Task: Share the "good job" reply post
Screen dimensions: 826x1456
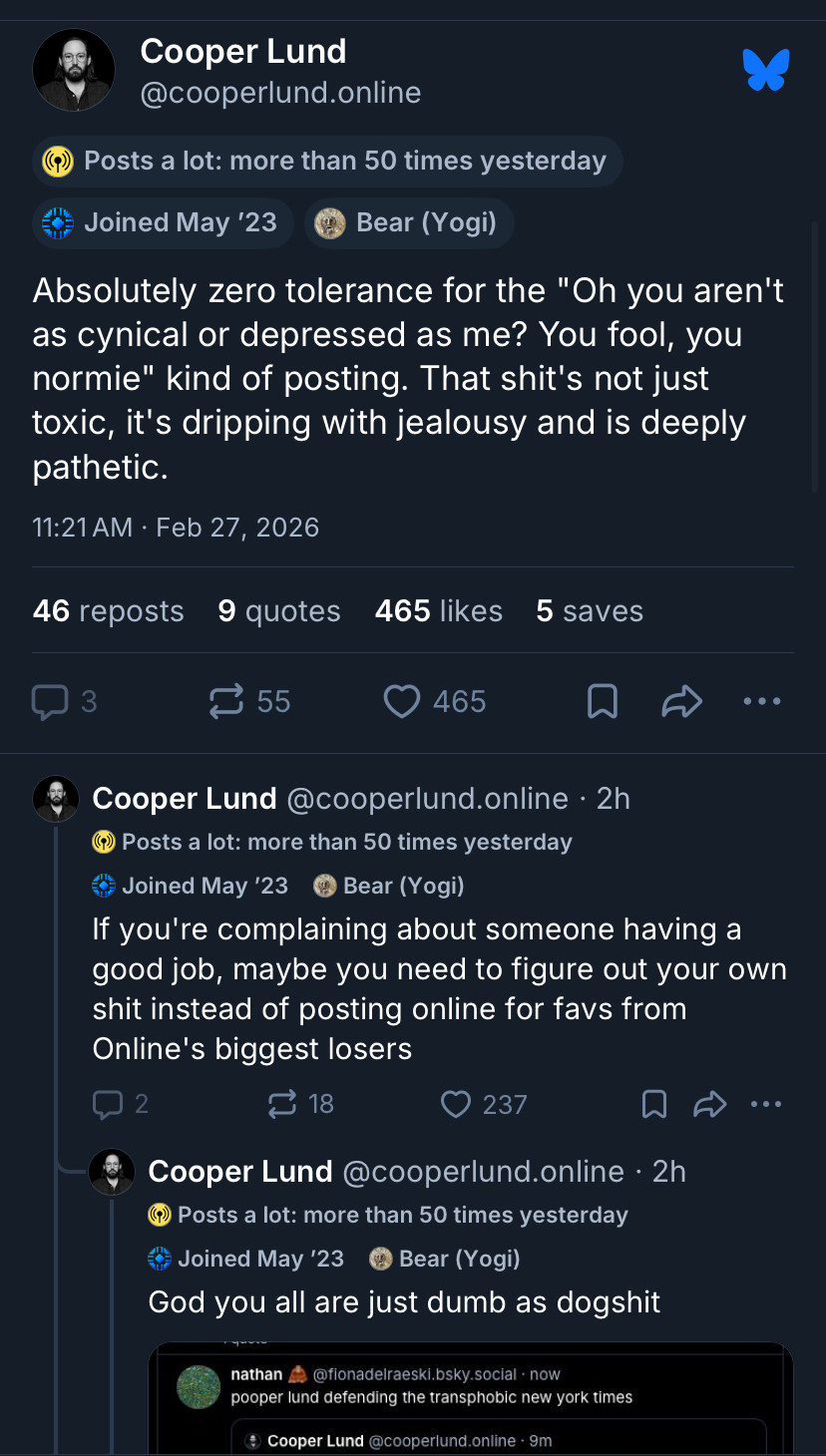Action: (709, 1104)
